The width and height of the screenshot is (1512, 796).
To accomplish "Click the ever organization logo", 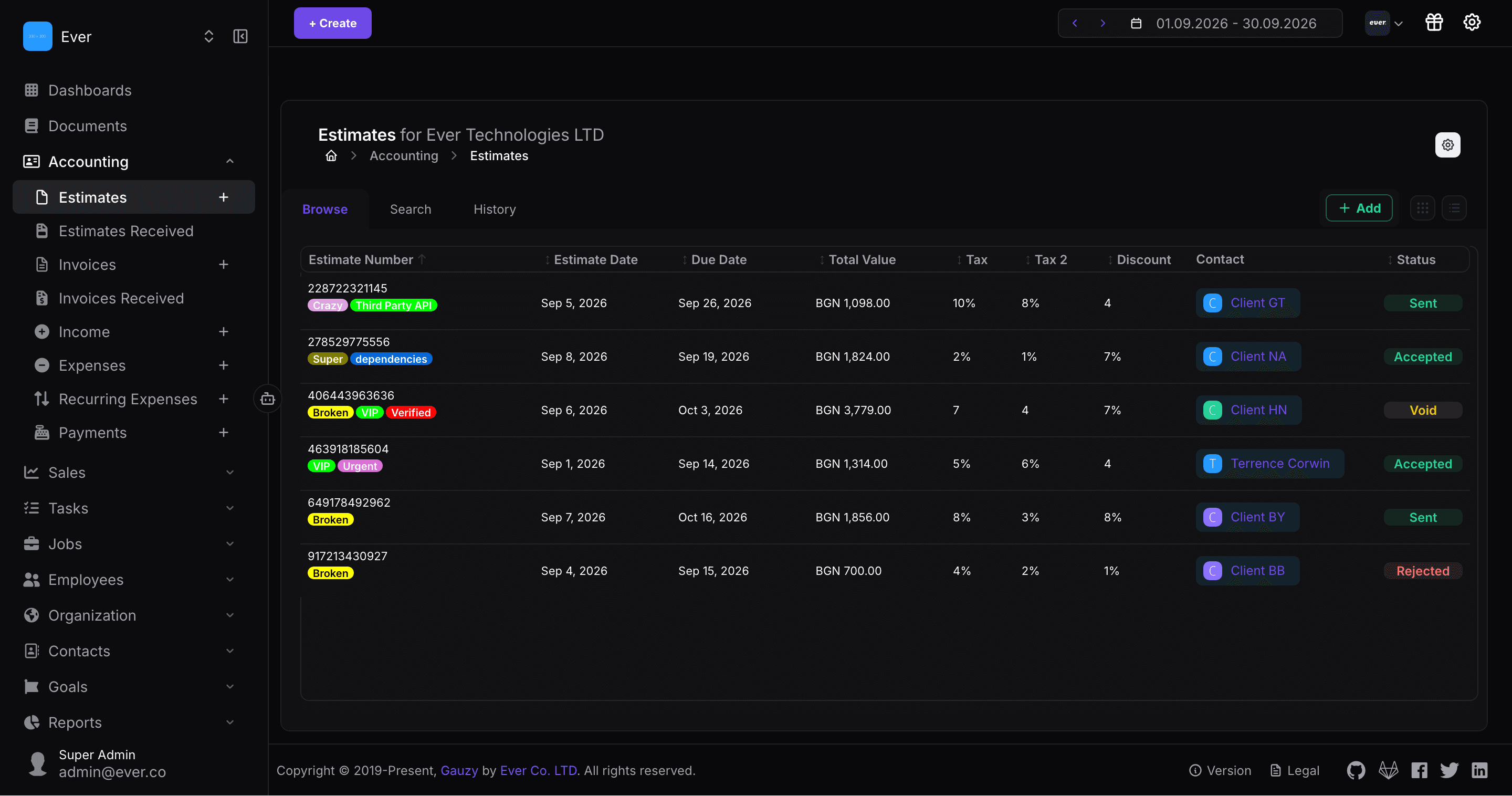I will [x=1377, y=23].
